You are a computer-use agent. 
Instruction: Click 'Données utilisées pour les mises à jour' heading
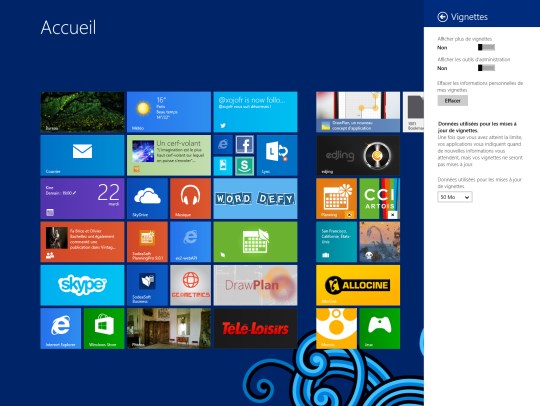[x=477, y=127]
